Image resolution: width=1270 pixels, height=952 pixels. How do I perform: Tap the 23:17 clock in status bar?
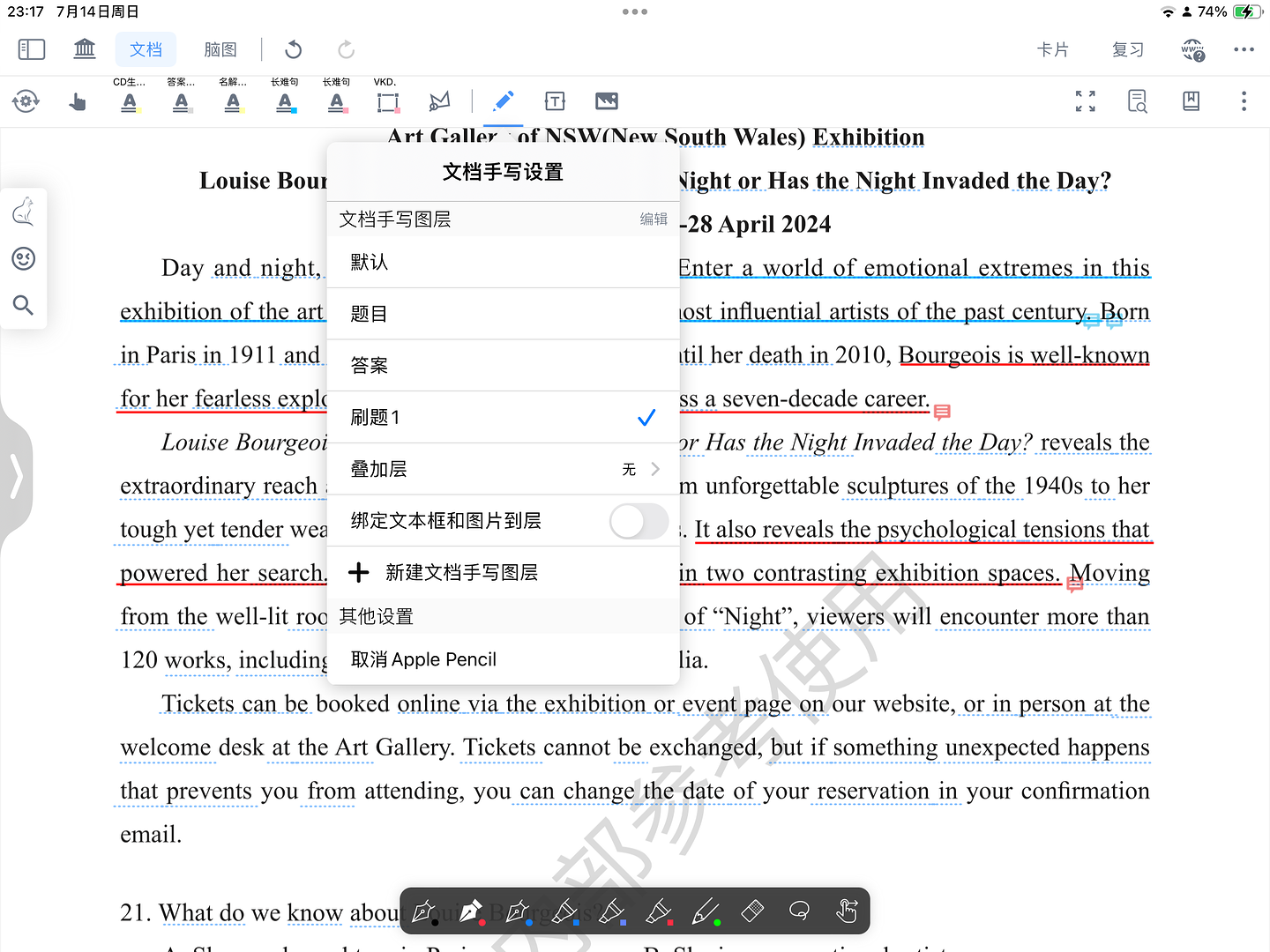[x=26, y=11]
